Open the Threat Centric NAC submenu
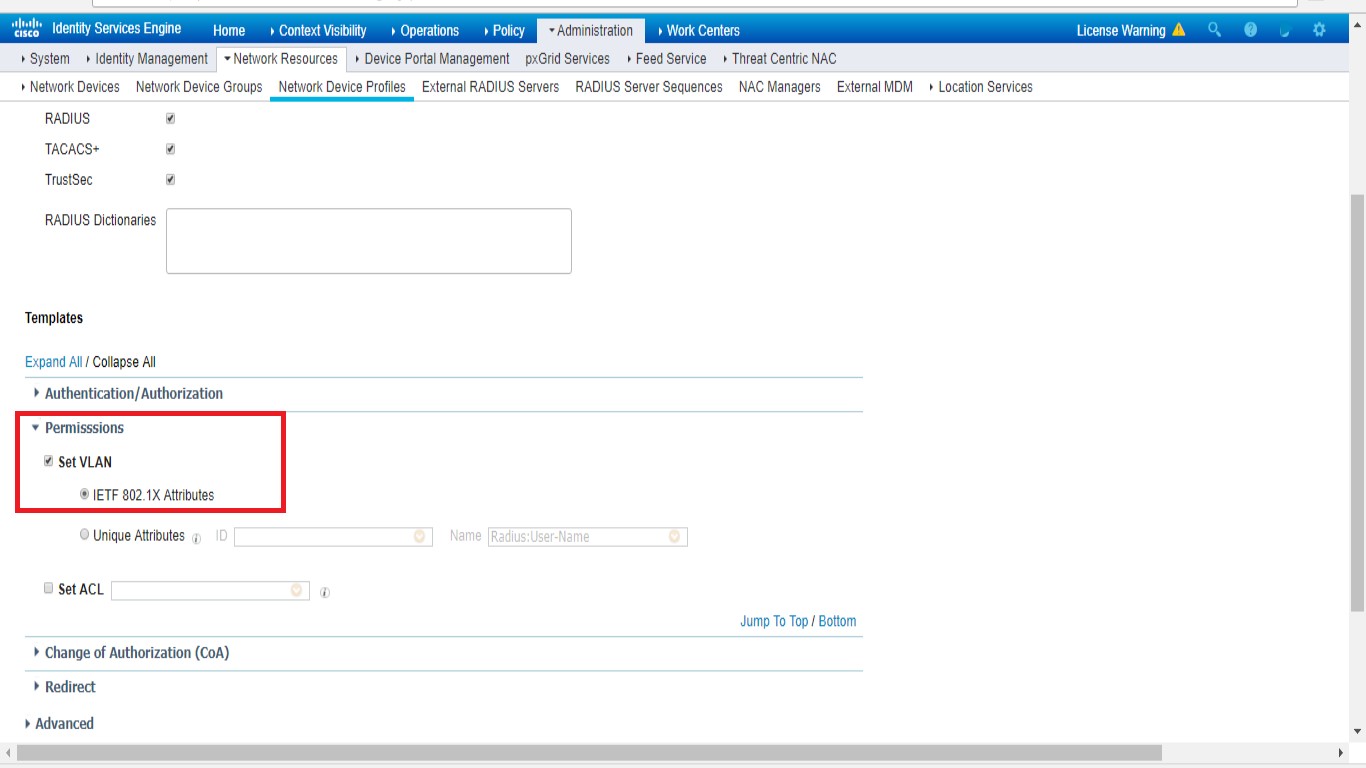Image resolution: width=1366 pixels, height=768 pixels. coord(779,59)
